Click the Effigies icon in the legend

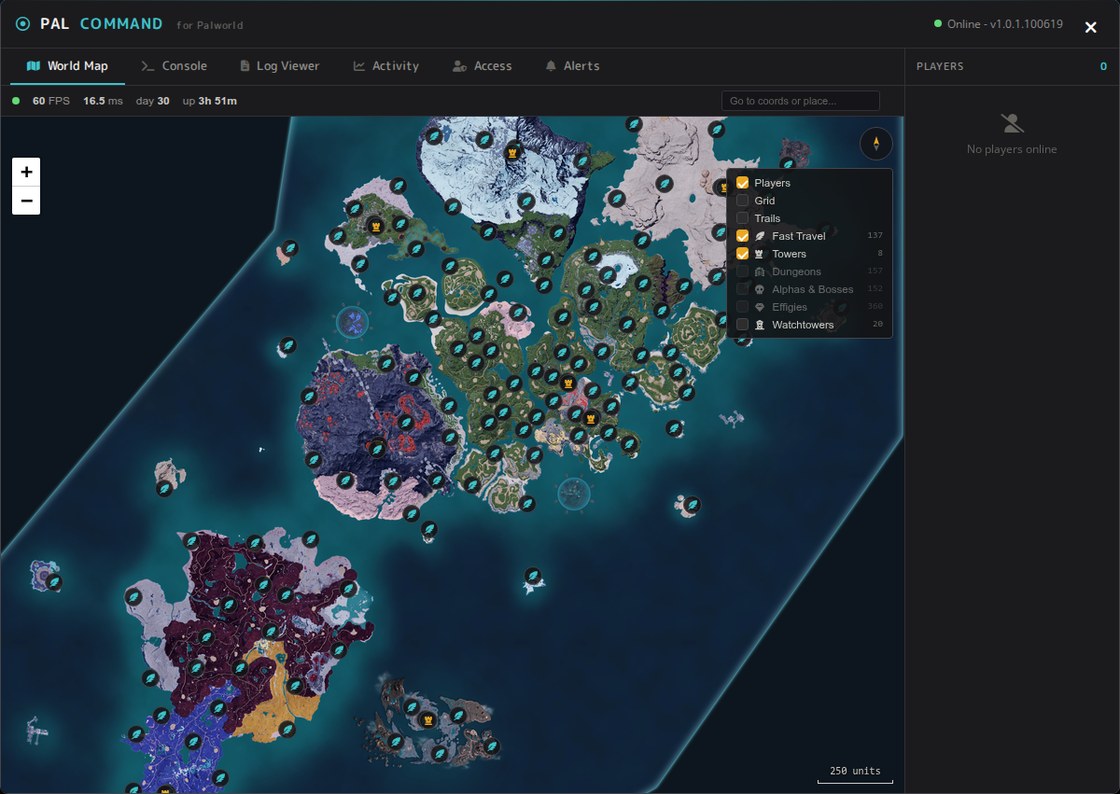[x=759, y=307]
